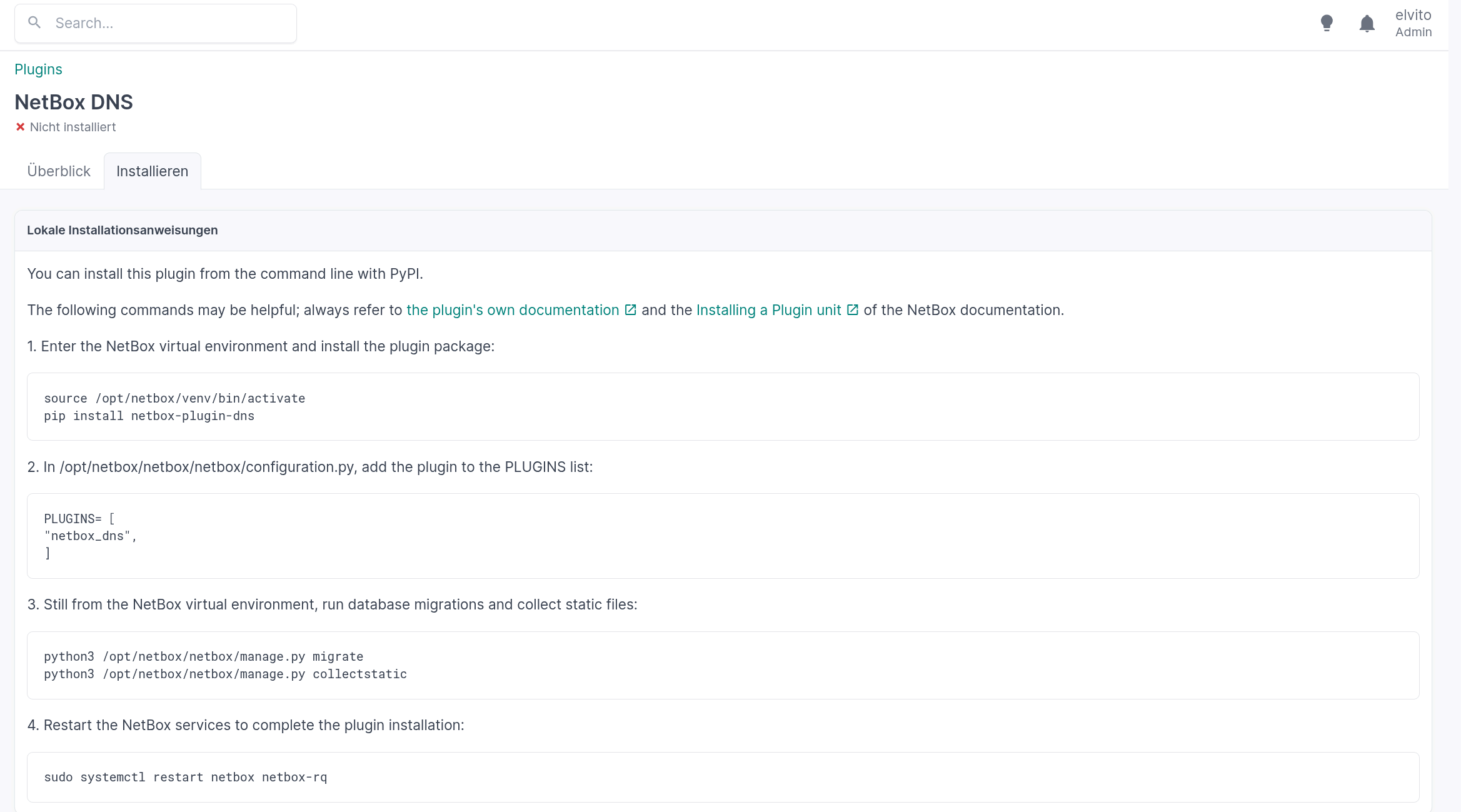Click step 3 database migrations instruction text
The image size is (1461, 812).
click(332, 604)
